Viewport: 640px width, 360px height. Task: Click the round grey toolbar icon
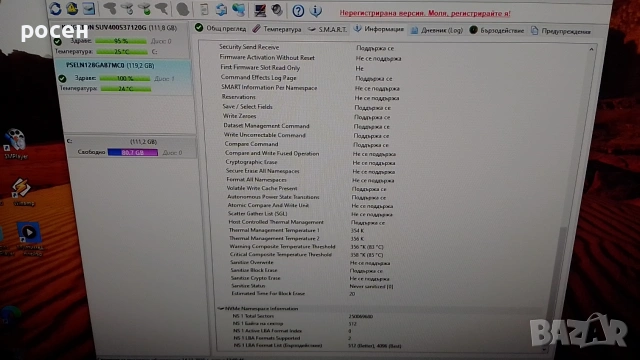[183, 9]
